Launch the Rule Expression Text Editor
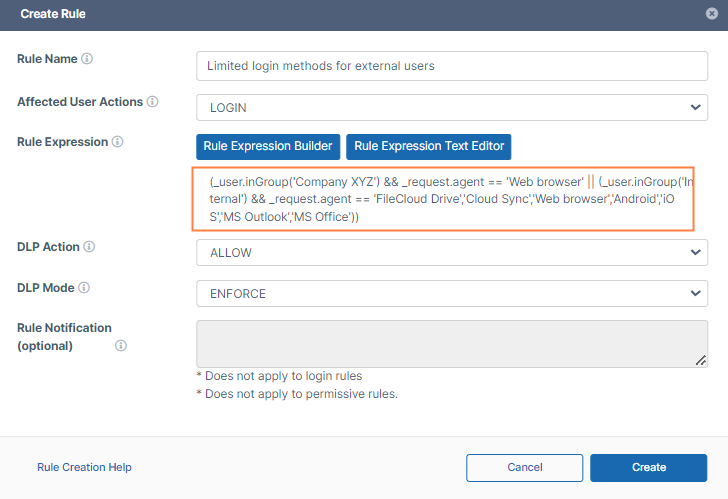728x499 pixels. click(x=429, y=146)
